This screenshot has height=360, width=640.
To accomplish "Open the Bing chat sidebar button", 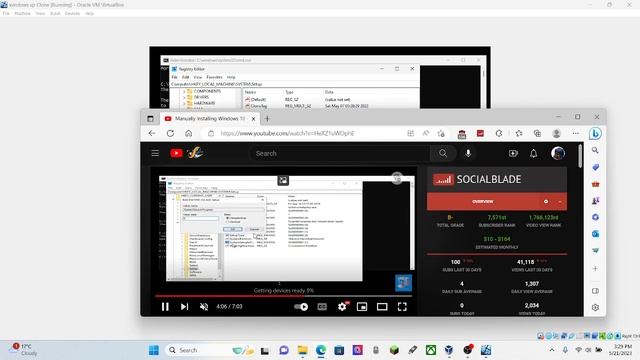I will pos(595,133).
